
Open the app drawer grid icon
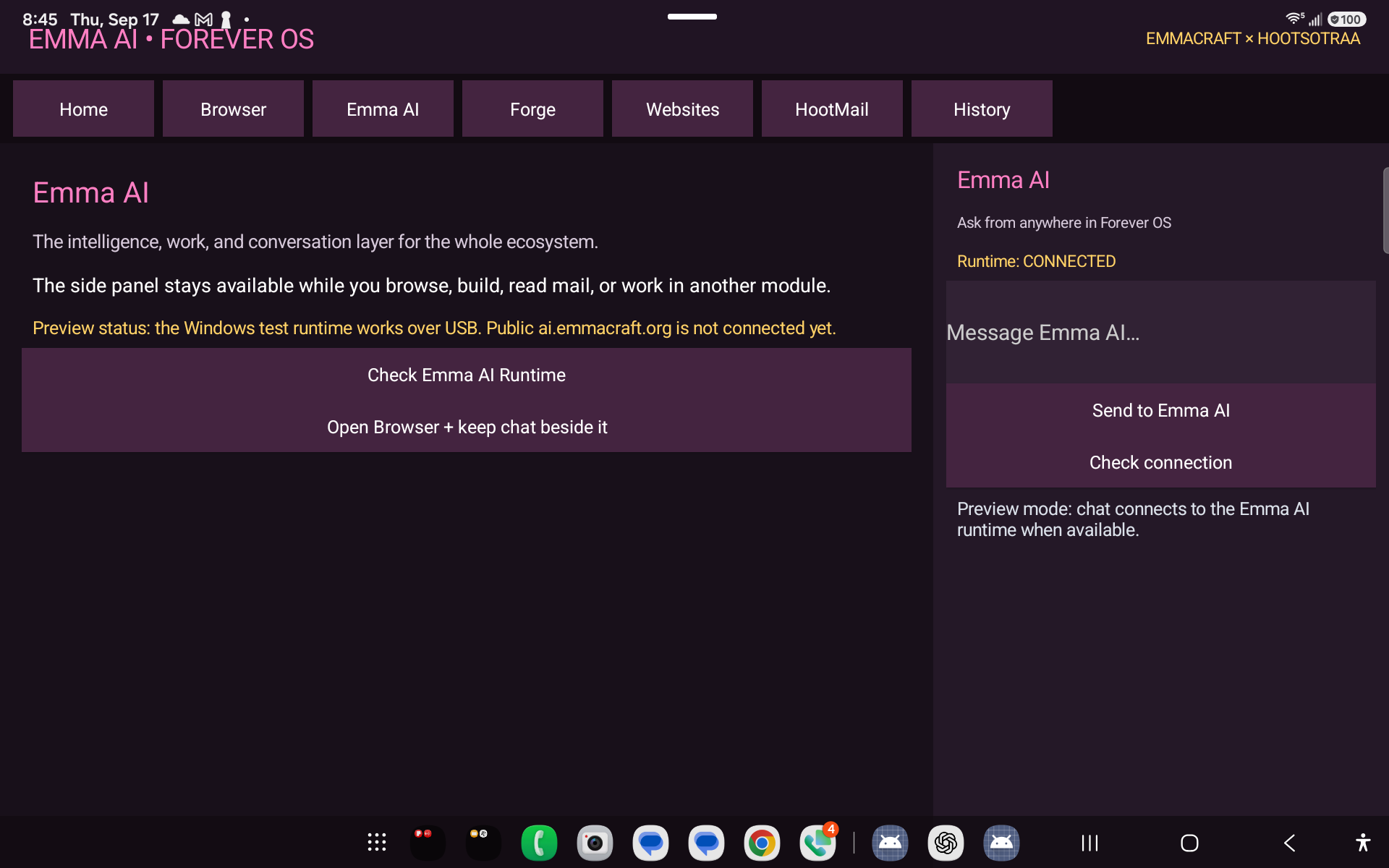tap(376, 843)
